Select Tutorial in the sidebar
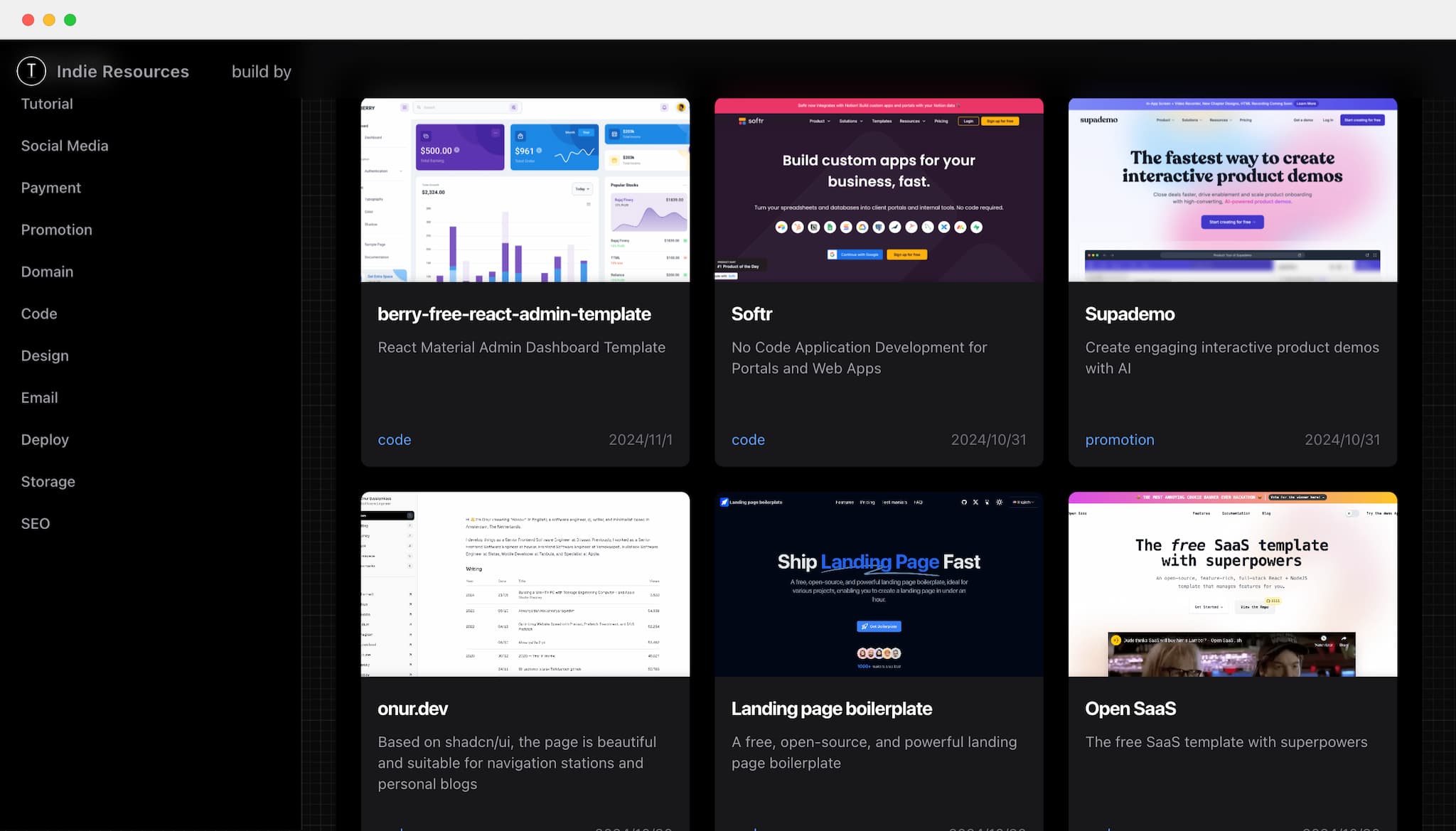Image resolution: width=1456 pixels, height=831 pixels. pos(47,104)
